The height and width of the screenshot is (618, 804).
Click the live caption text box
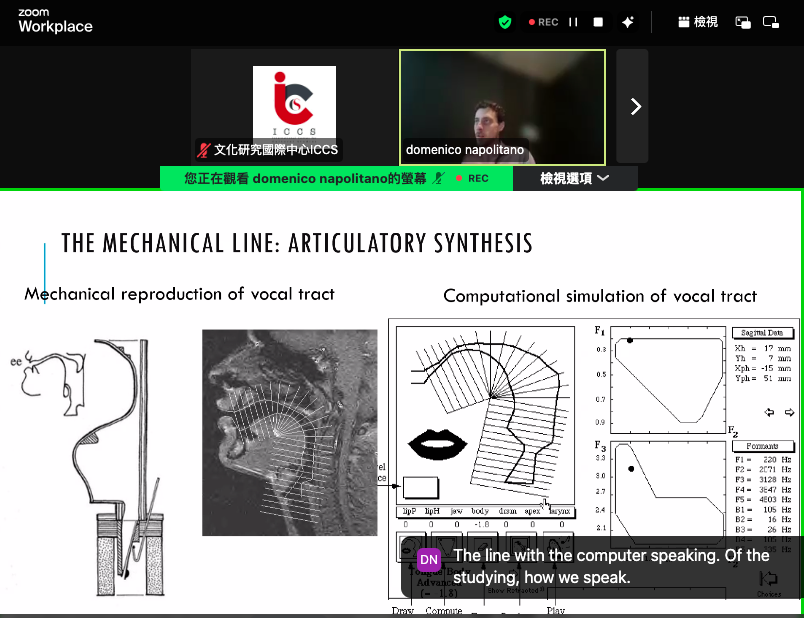click(x=602, y=567)
